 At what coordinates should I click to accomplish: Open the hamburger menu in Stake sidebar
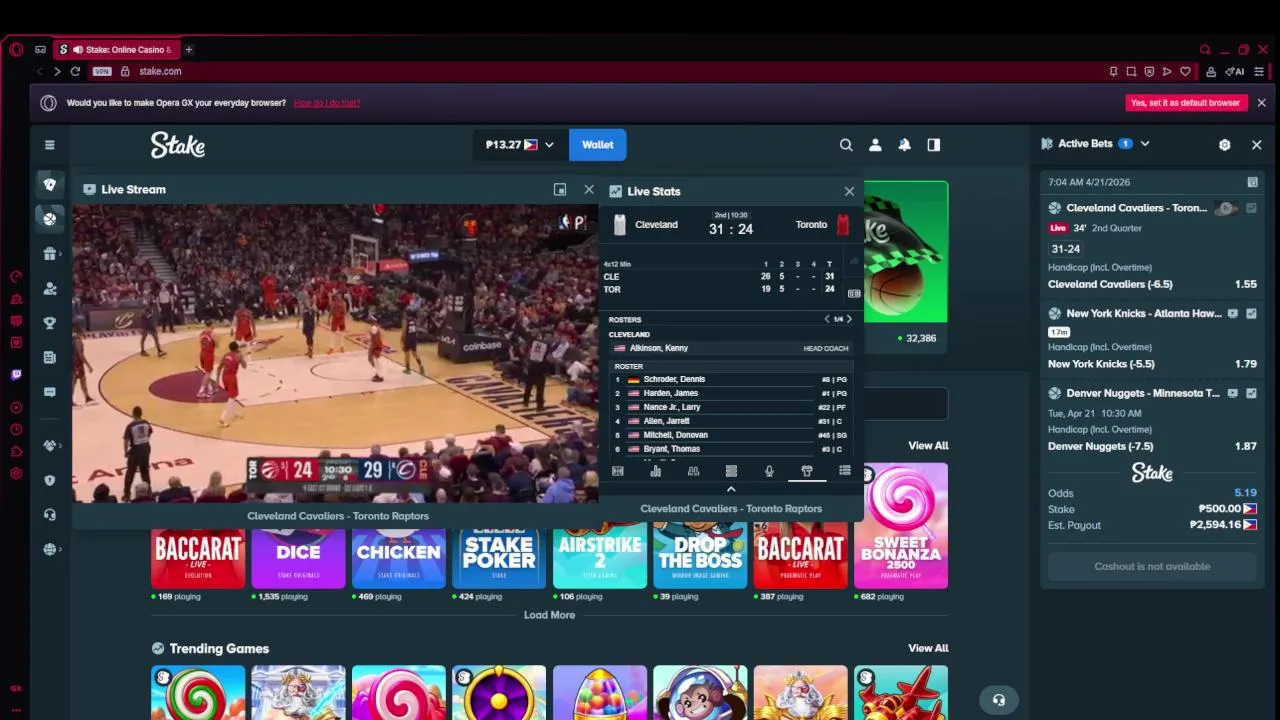(49, 145)
